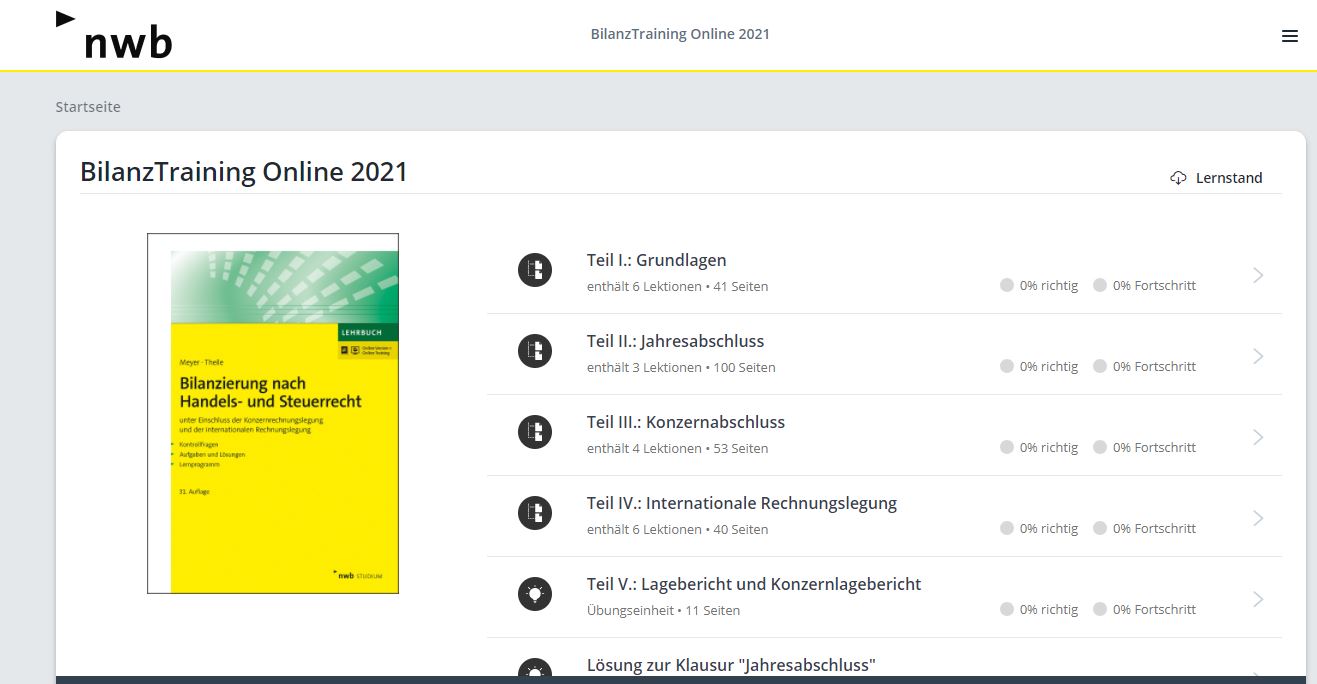This screenshot has width=1317, height=684.
Task: Open Teil V. Lagebericht chevron arrow
Action: [x=1258, y=599]
